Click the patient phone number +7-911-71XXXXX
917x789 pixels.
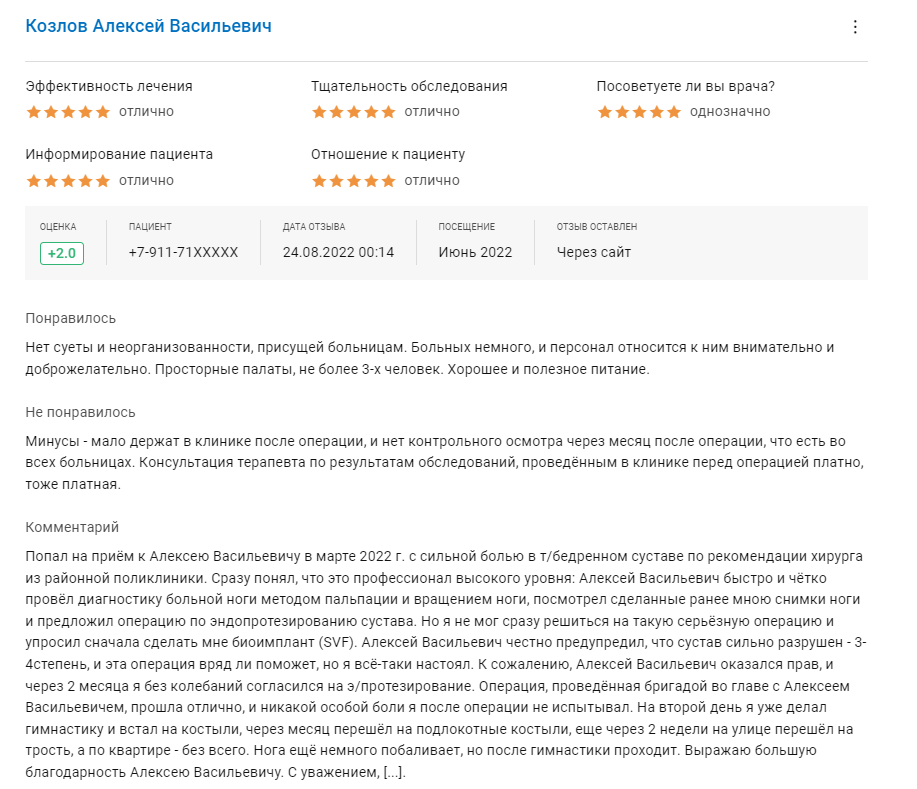coord(183,252)
